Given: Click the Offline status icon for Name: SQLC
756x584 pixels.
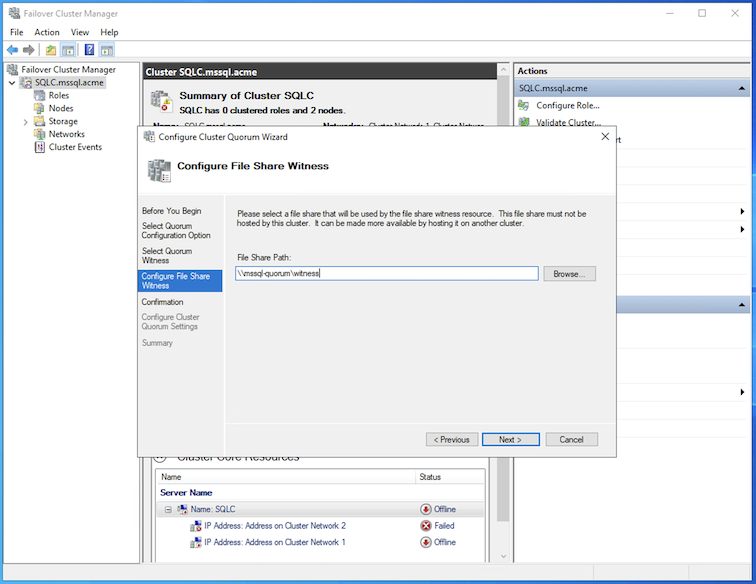Looking at the screenshot, I should click(426, 509).
